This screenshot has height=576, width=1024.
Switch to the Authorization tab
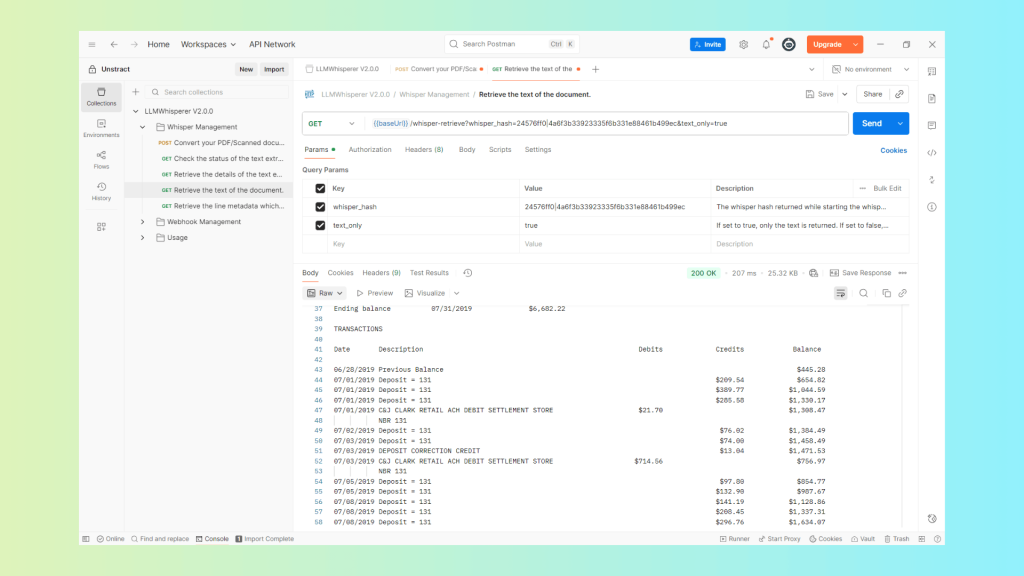[370, 150]
